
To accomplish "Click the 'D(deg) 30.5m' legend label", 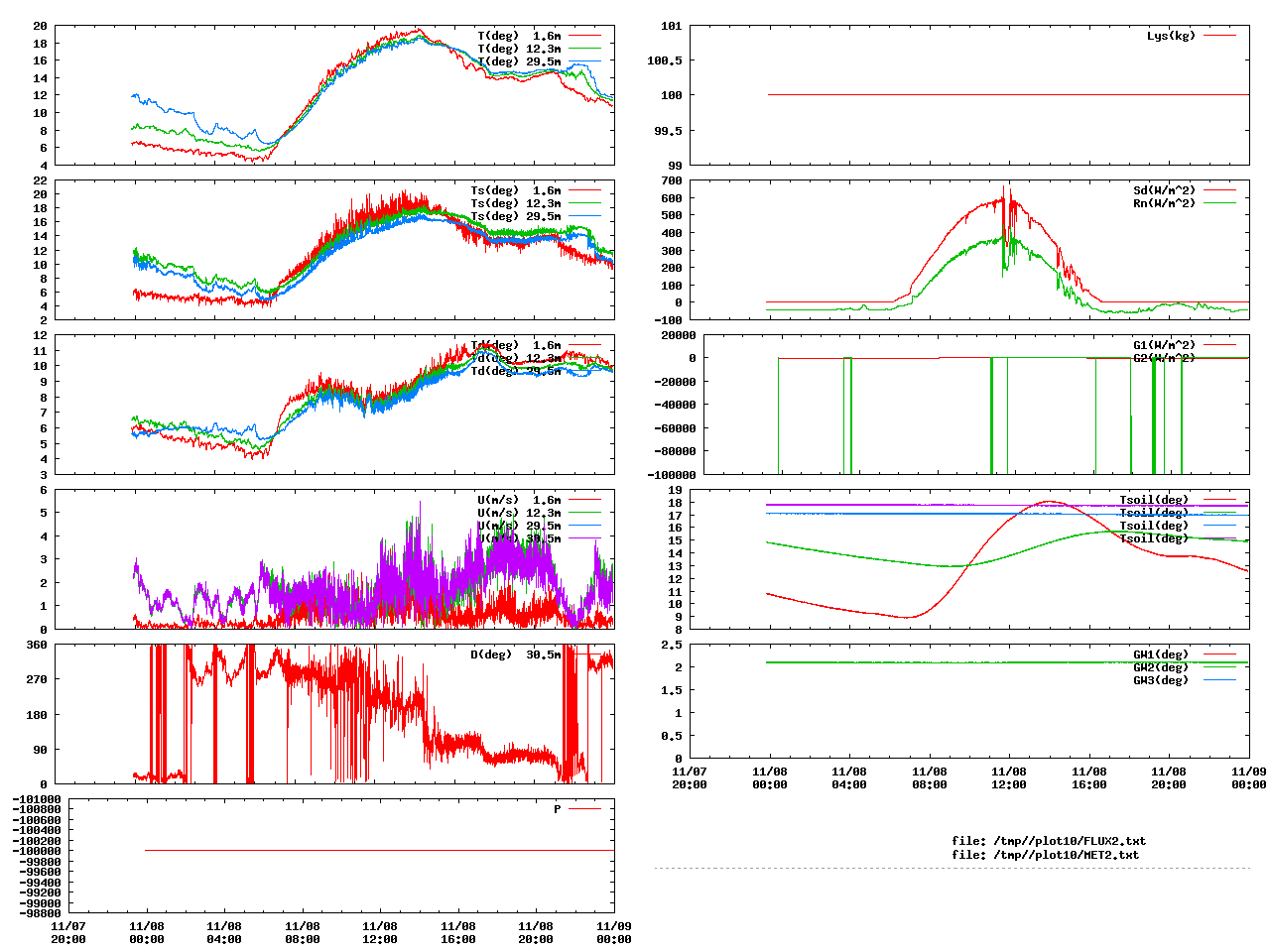I will [x=515, y=654].
